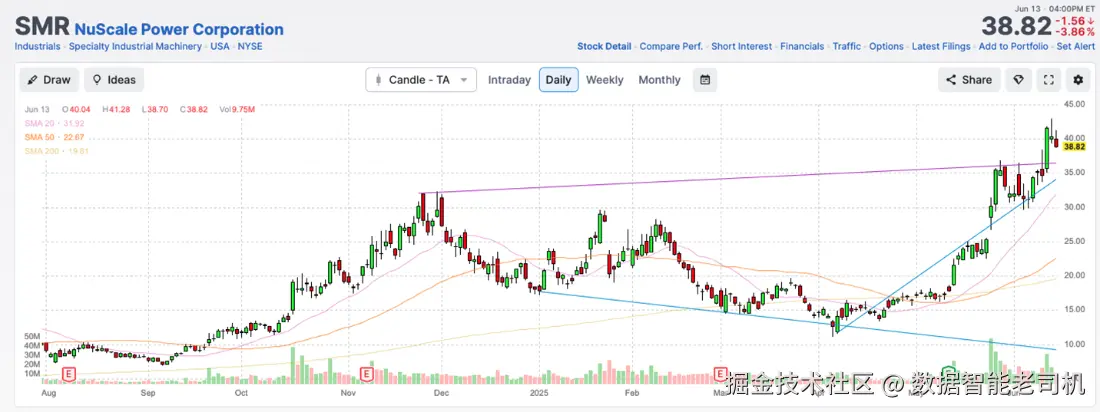Share the chart
Viewport: 1100px width, 412px height.
click(x=969, y=79)
